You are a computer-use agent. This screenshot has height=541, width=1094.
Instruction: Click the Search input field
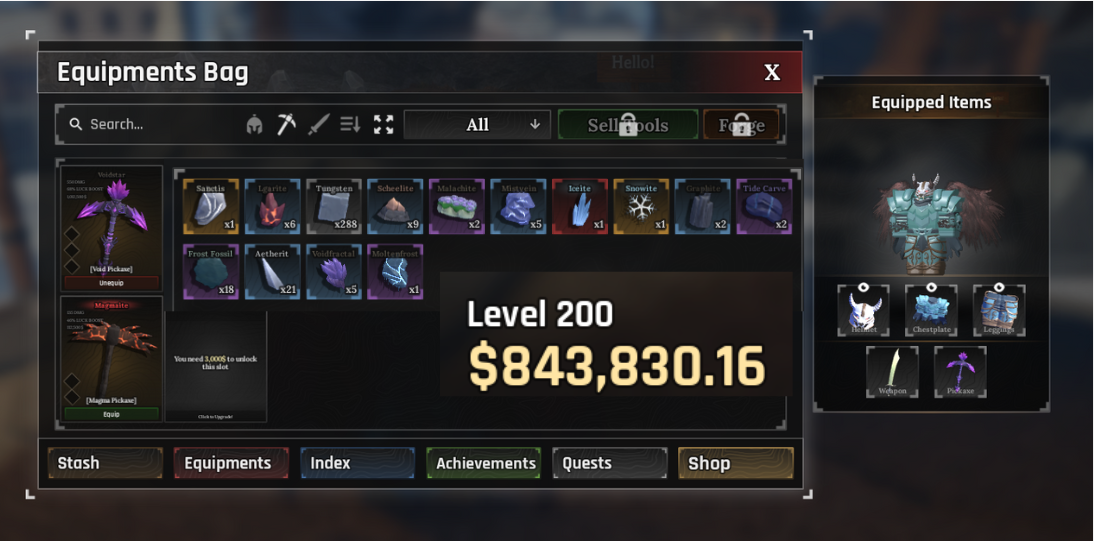pos(150,125)
